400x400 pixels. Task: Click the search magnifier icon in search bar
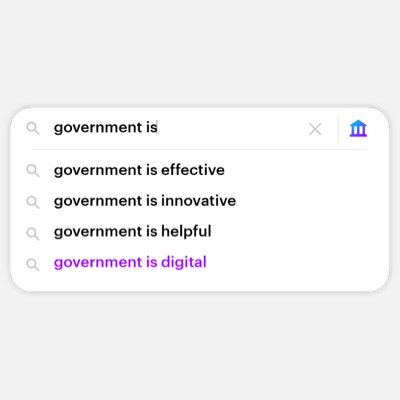coord(33,128)
